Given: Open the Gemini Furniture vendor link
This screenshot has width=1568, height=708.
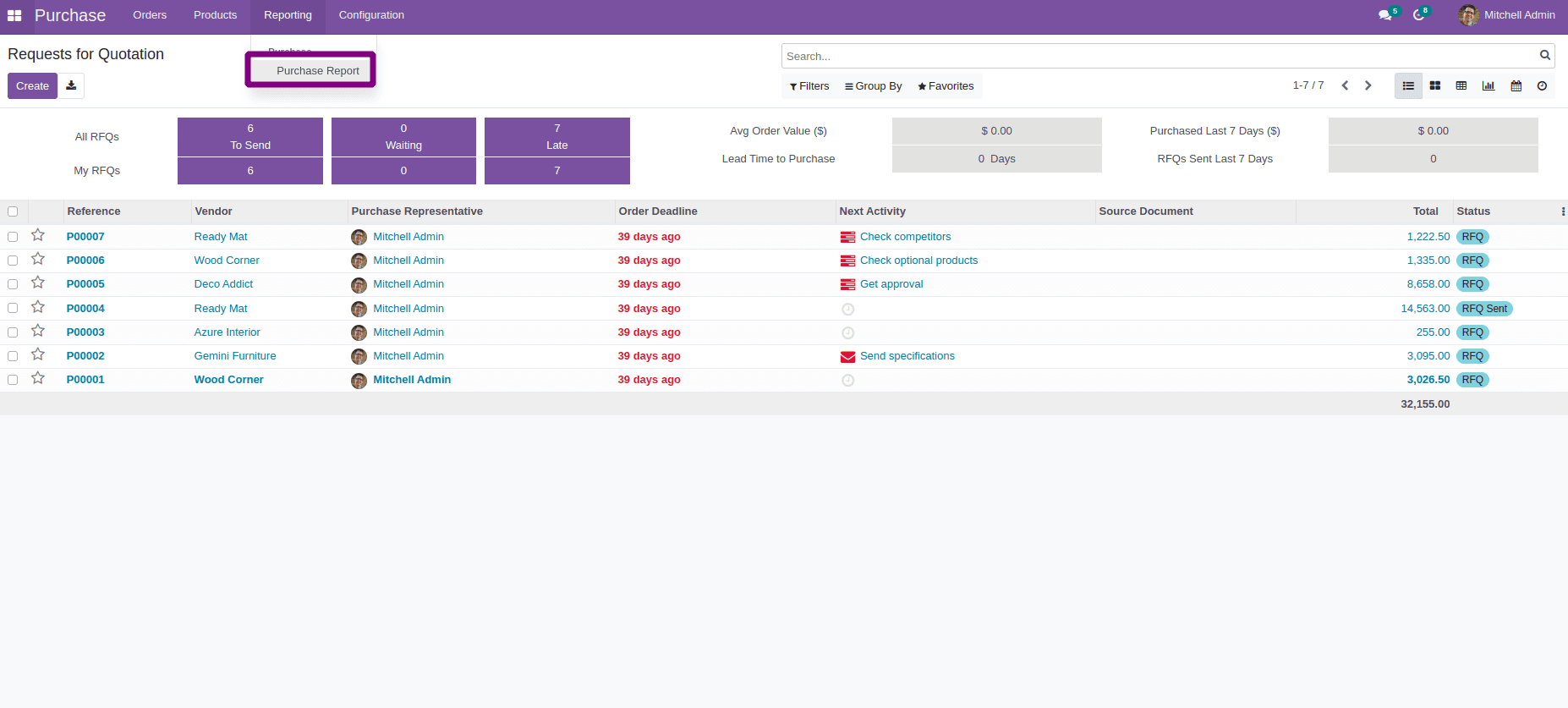Looking at the screenshot, I should (235, 356).
